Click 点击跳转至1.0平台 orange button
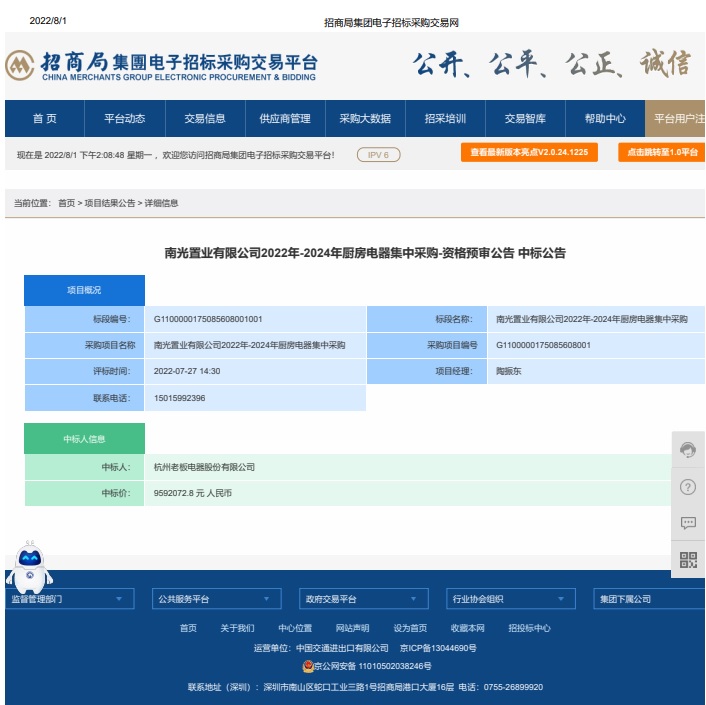706x705 pixels. 661,152
